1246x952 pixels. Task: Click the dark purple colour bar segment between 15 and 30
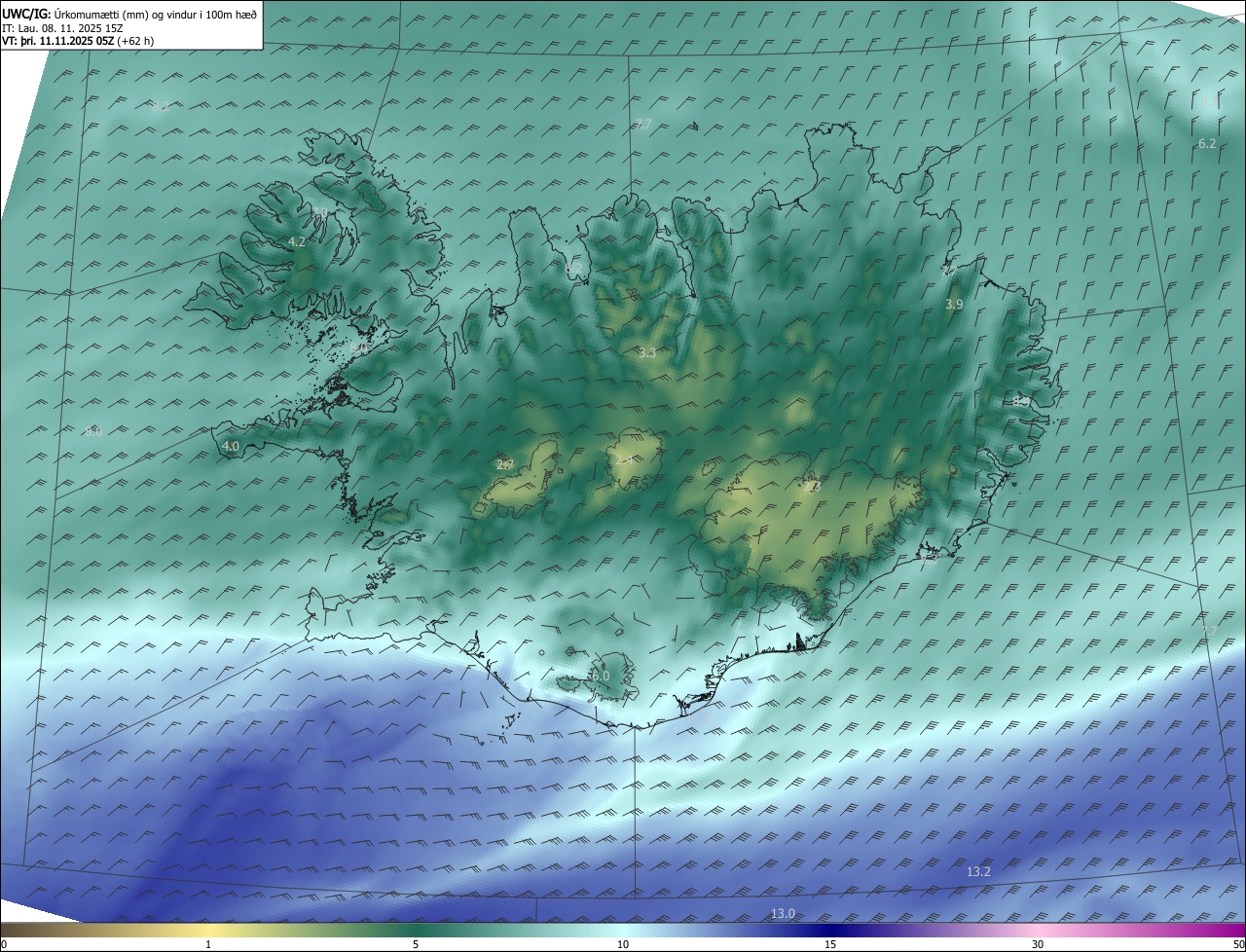(x=934, y=931)
